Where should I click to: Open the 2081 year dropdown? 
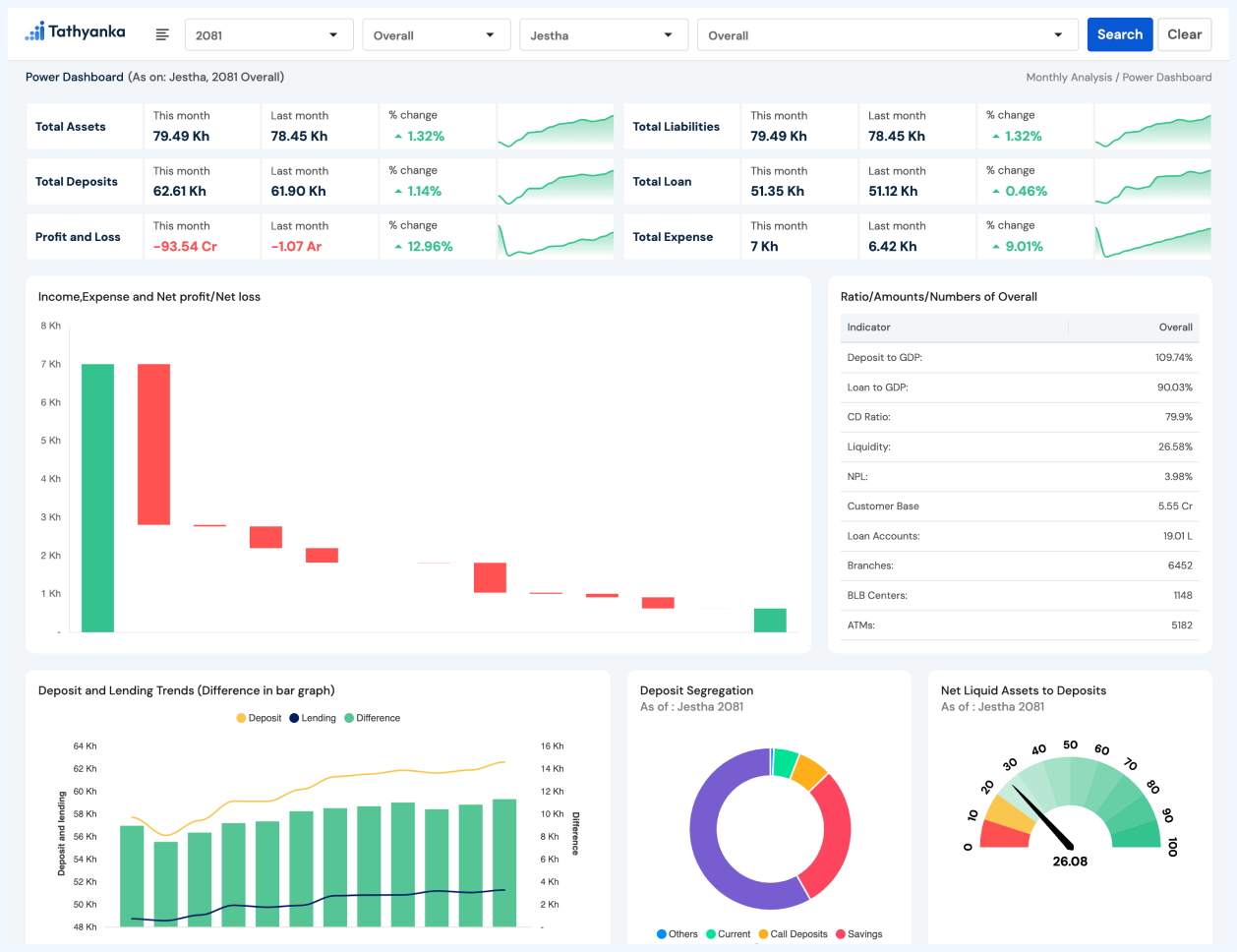265,35
